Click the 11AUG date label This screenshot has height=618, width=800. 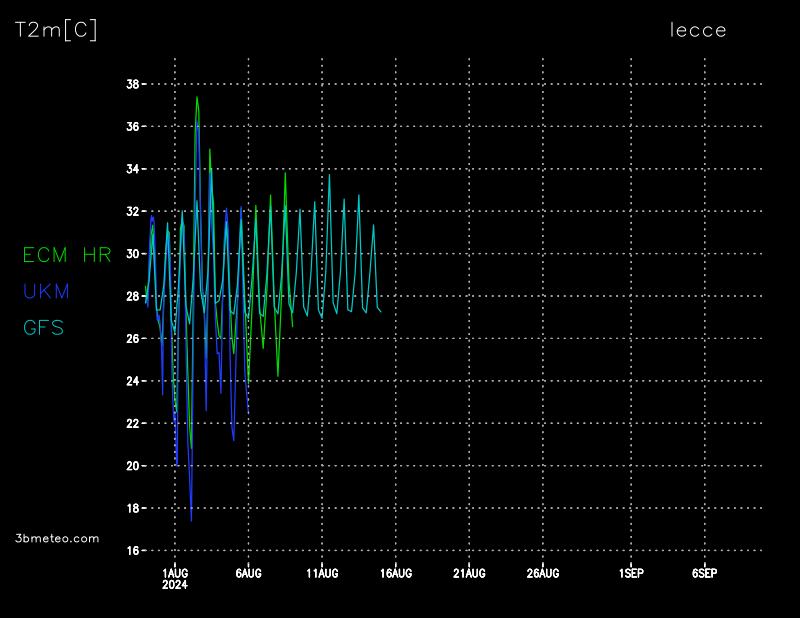coord(322,573)
